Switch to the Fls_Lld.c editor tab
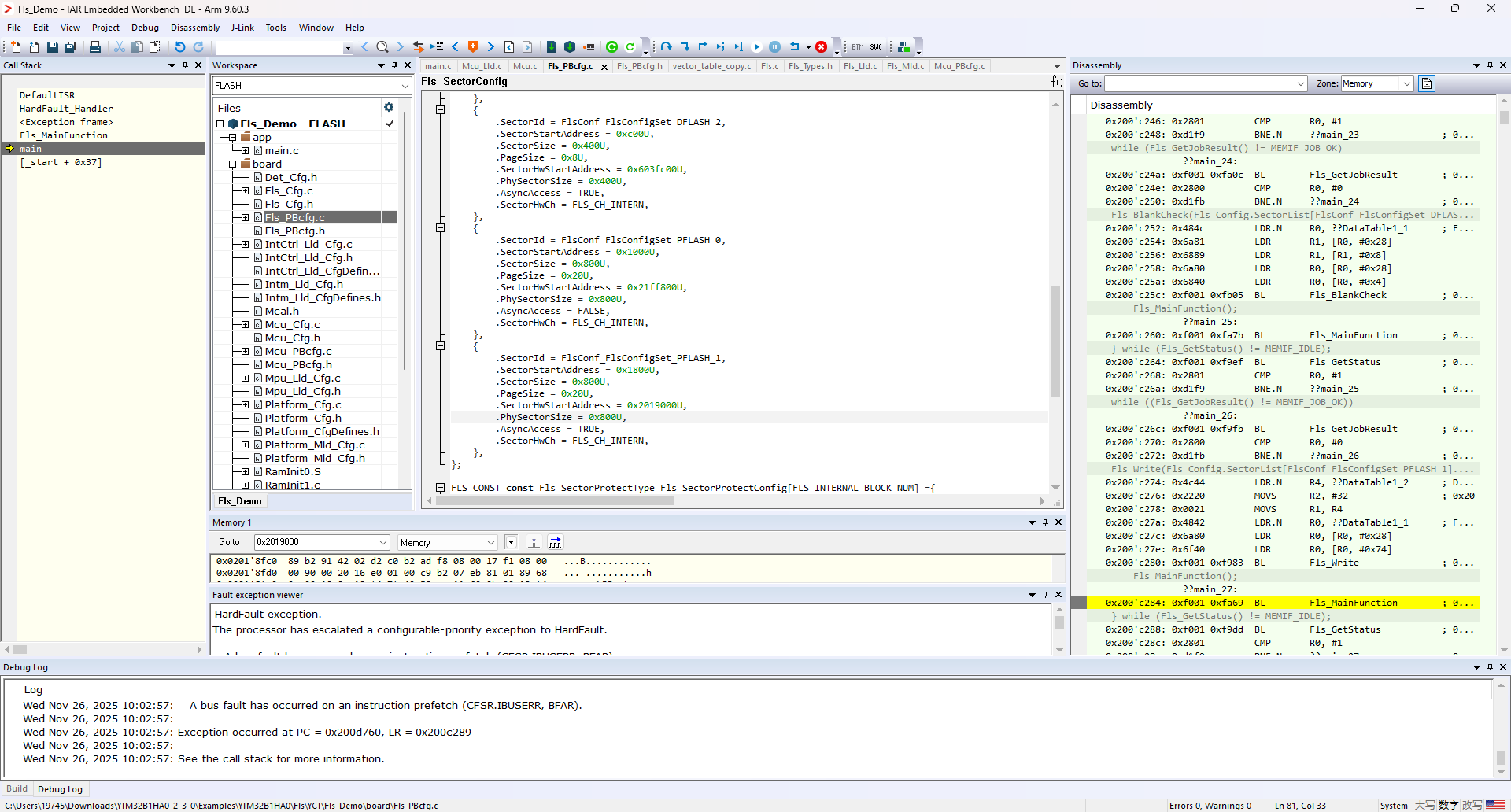Image resolution: width=1511 pixels, height=812 pixels. (x=859, y=66)
